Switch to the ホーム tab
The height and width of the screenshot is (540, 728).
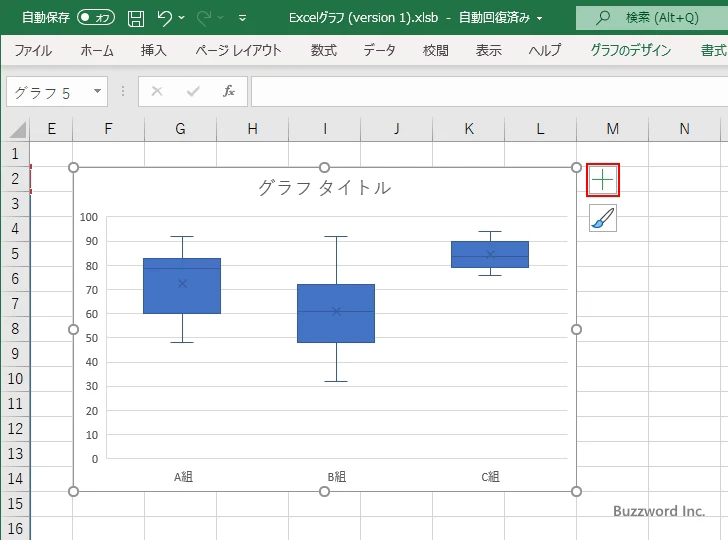(x=97, y=50)
